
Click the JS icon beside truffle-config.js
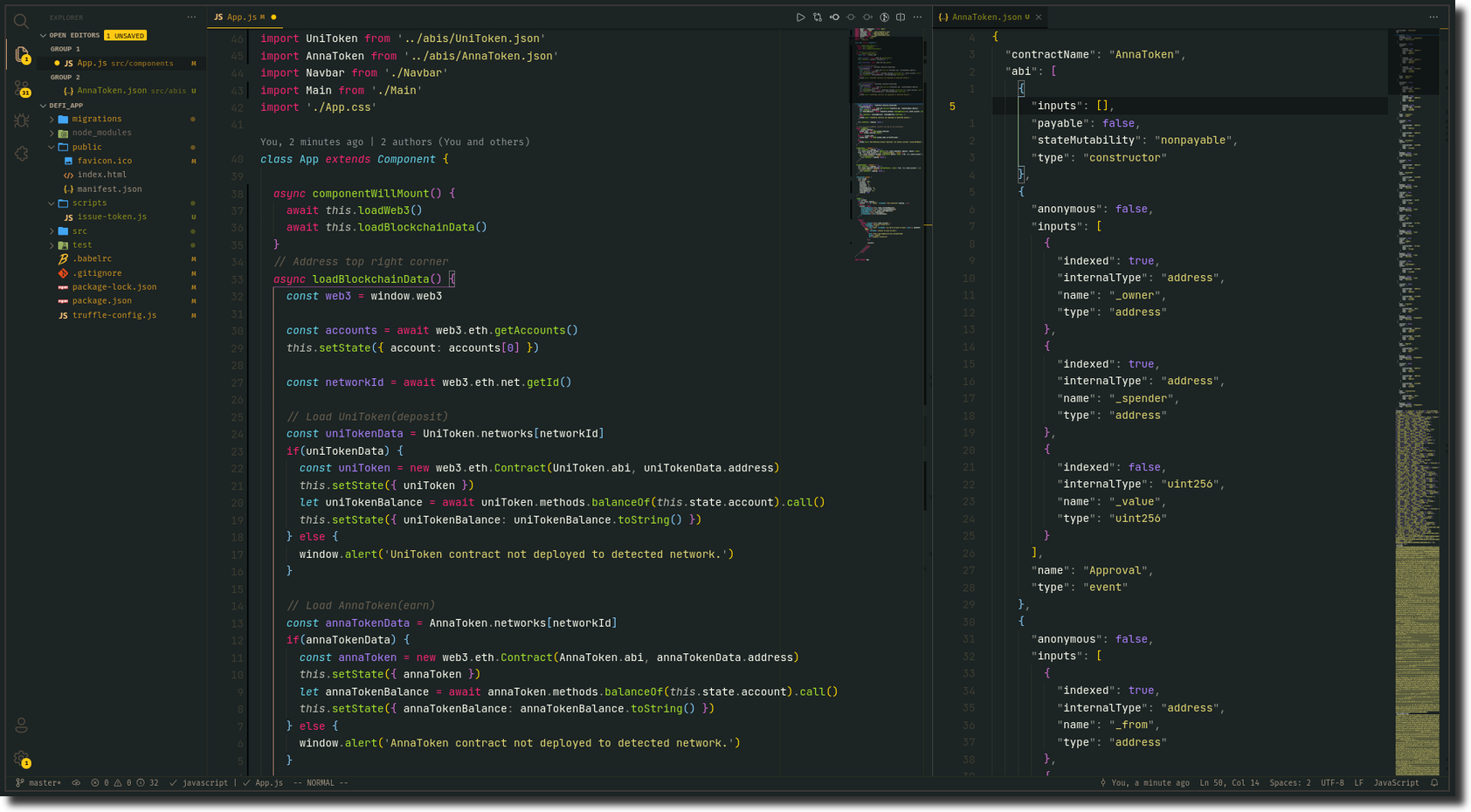(63, 315)
